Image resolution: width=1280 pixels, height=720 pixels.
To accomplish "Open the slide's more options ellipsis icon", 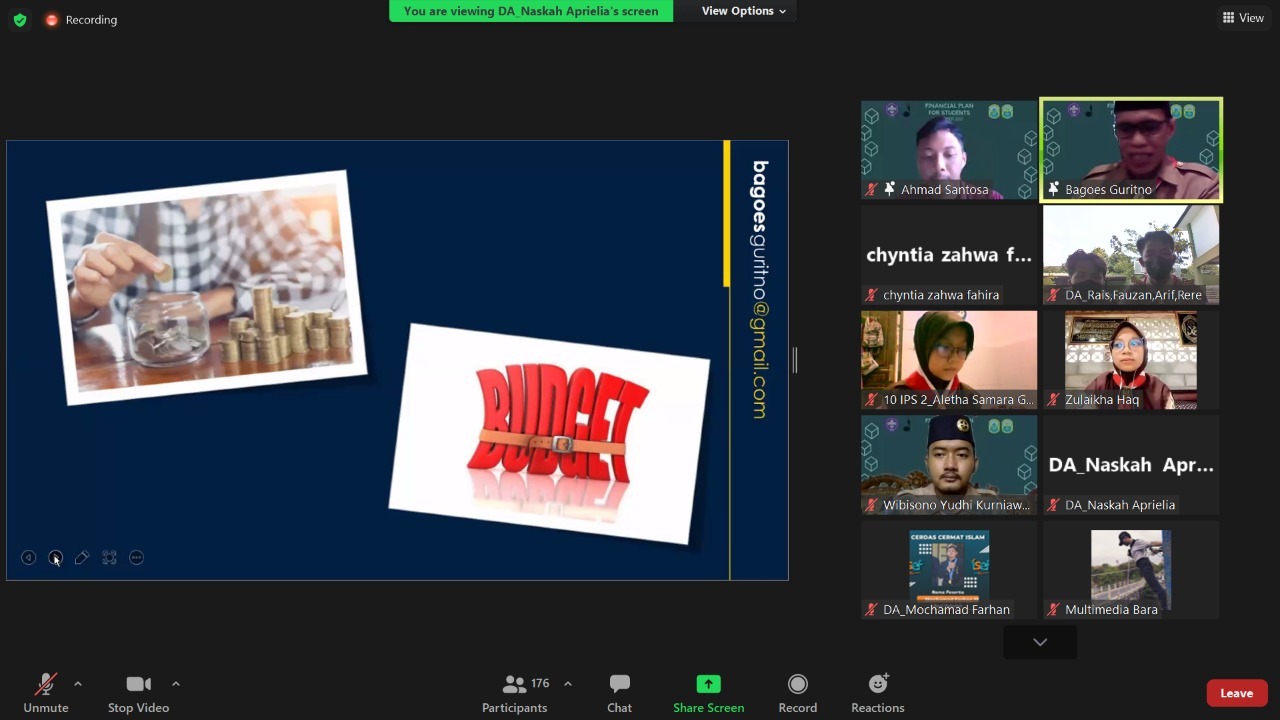I will [x=137, y=558].
